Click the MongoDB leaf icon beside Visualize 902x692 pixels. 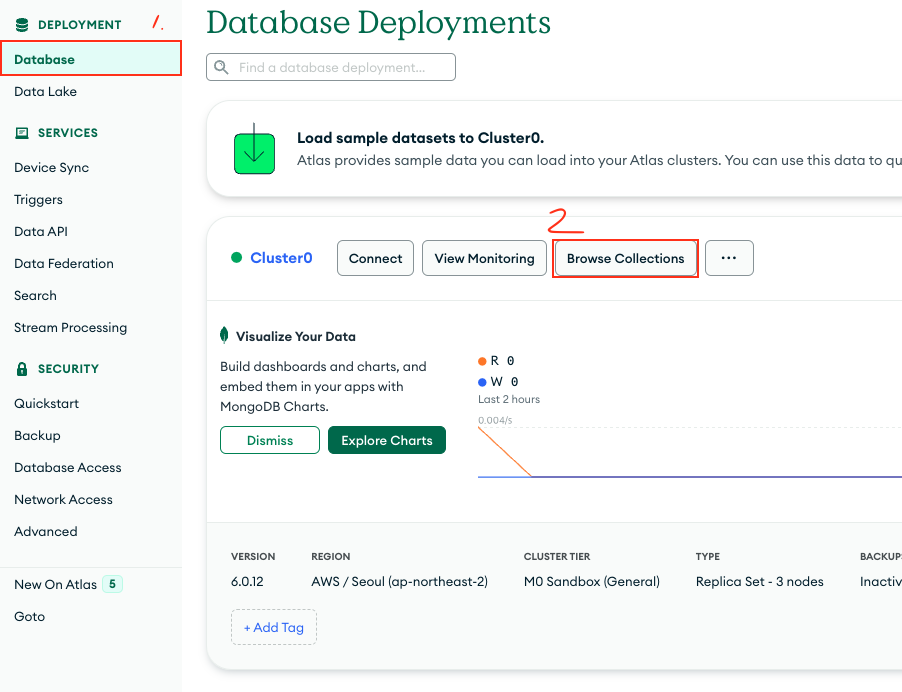click(x=224, y=335)
